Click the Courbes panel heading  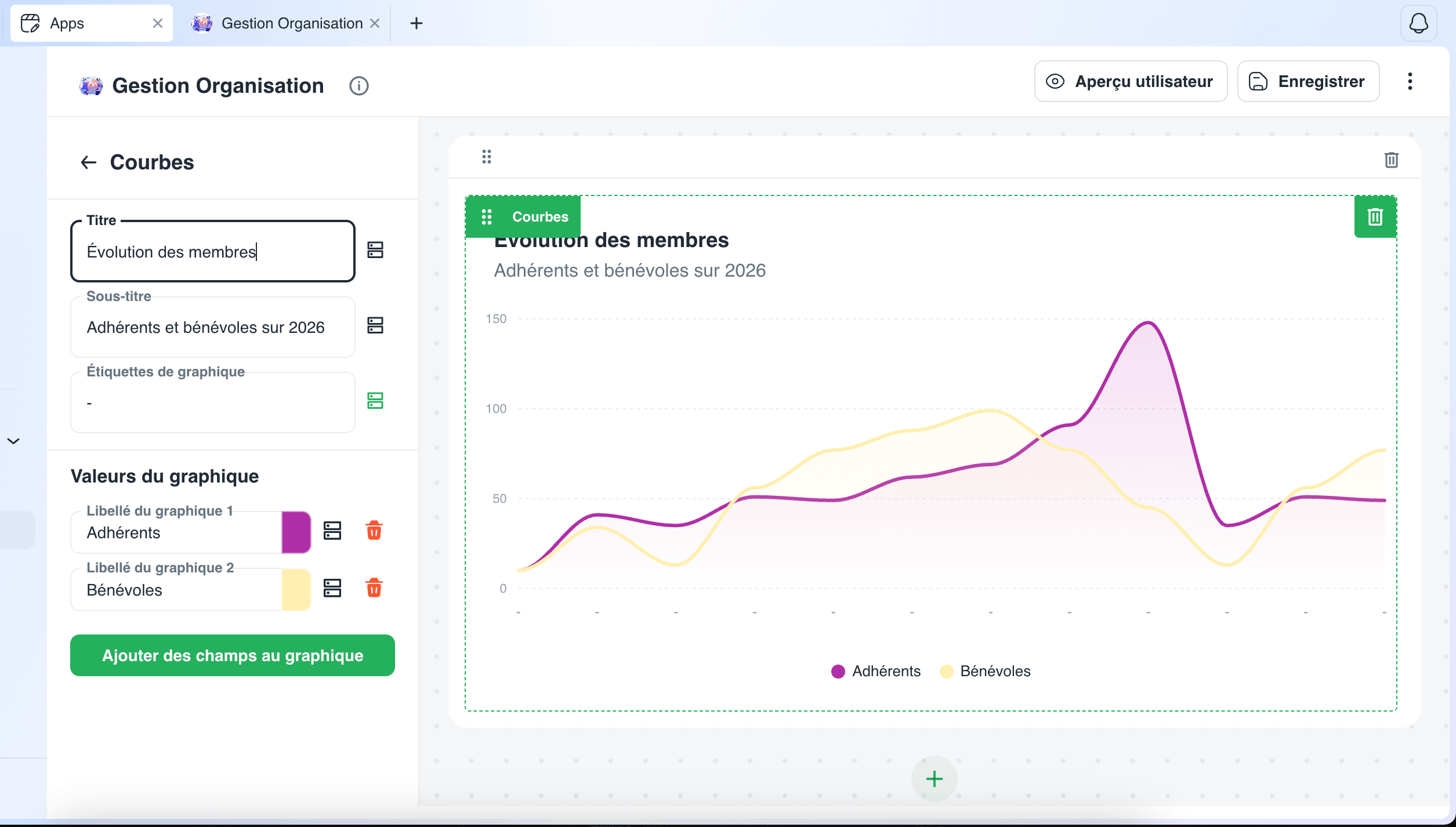tap(152, 162)
